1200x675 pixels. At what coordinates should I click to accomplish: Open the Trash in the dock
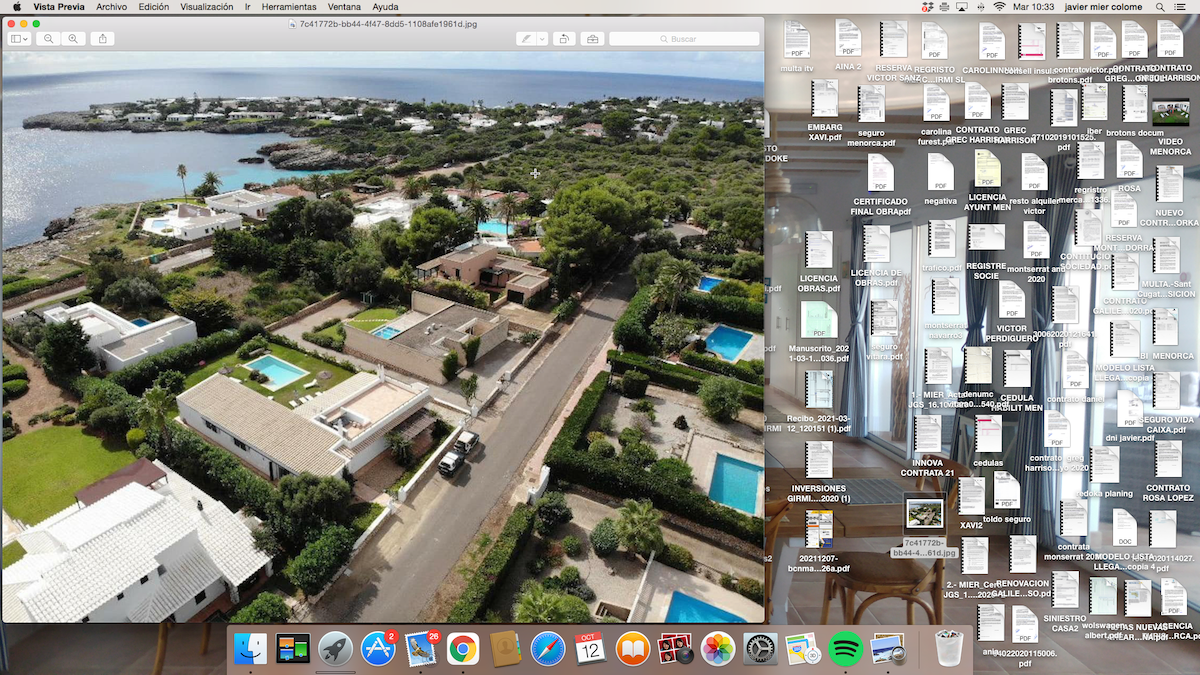click(x=948, y=649)
